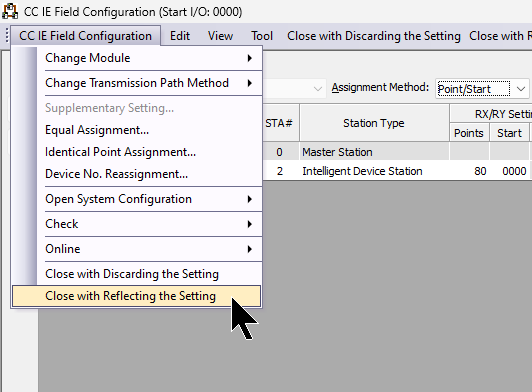
Task: Expand the Change Module submenu
Action: tap(137, 58)
